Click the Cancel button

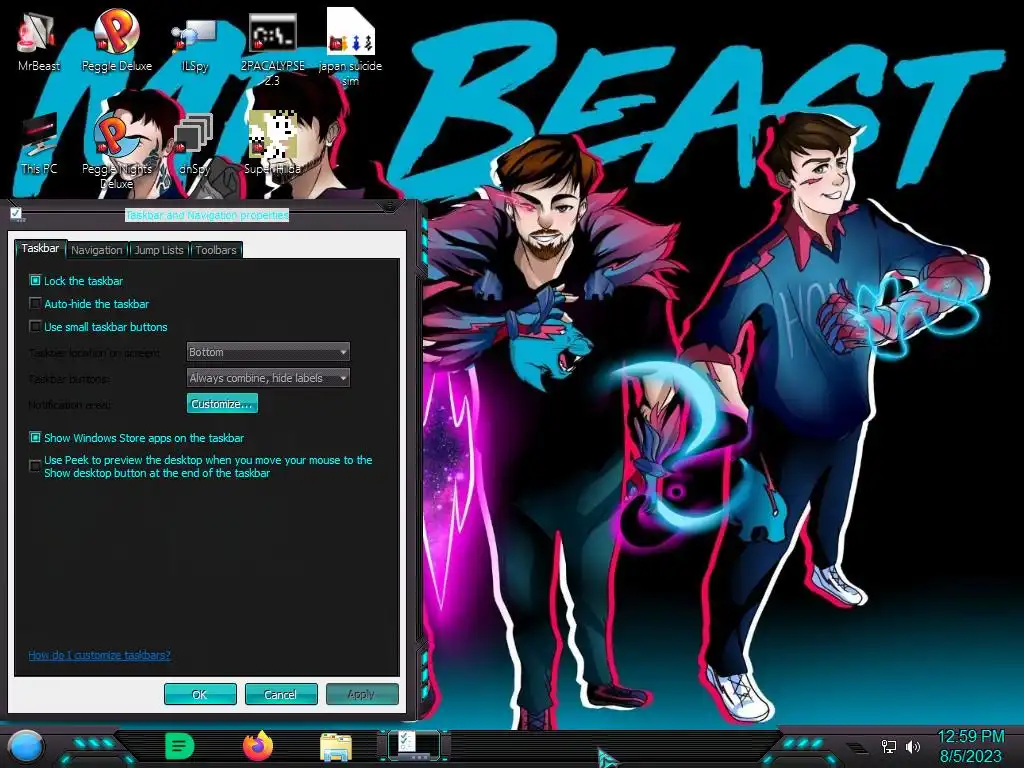point(281,694)
